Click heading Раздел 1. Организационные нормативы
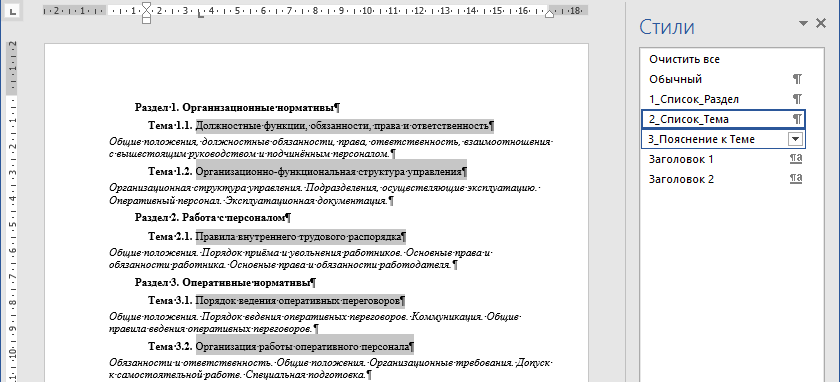The width and height of the screenshot is (840, 382). (x=237, y=108)
